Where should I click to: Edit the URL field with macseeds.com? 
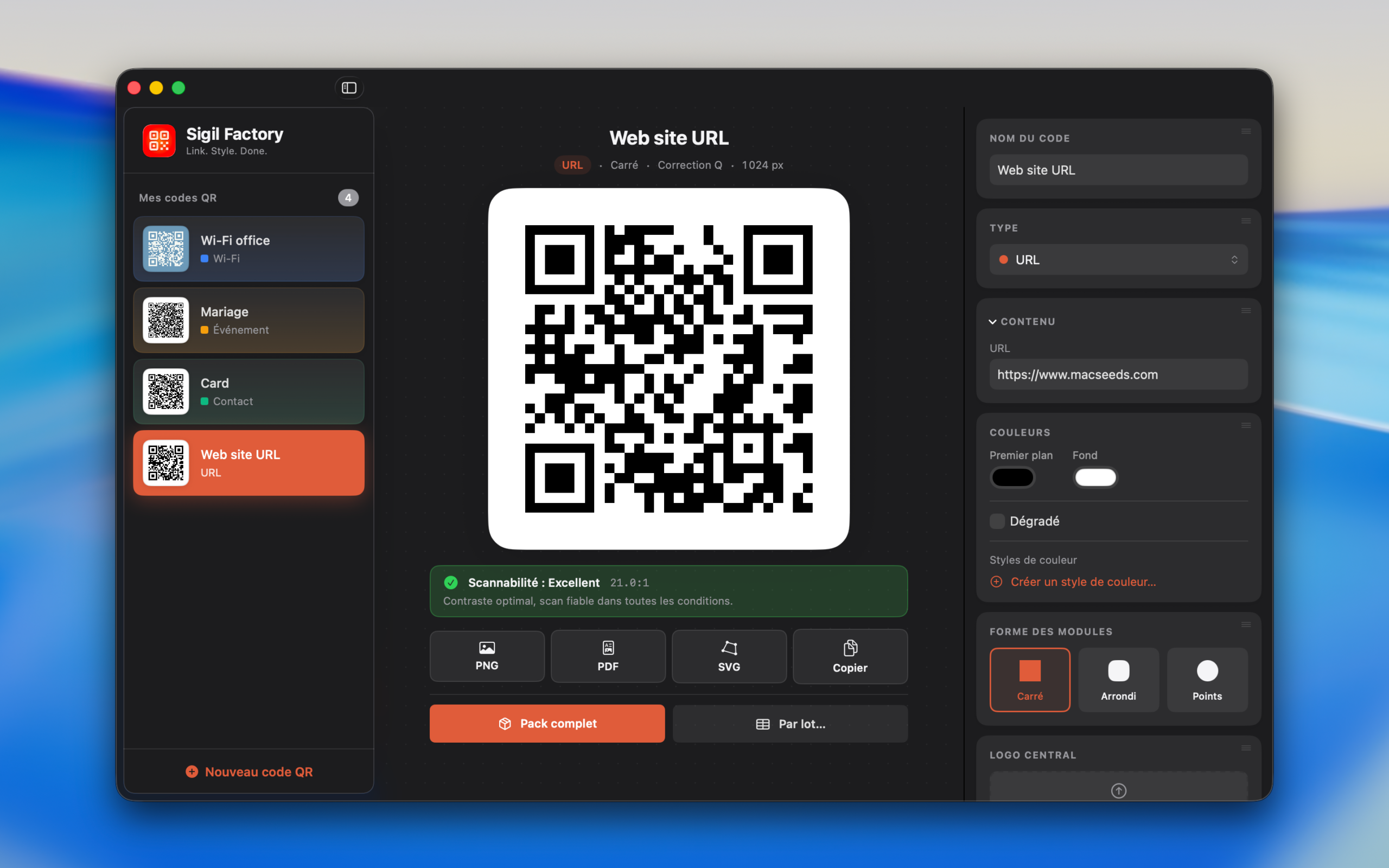(1118, 374)
